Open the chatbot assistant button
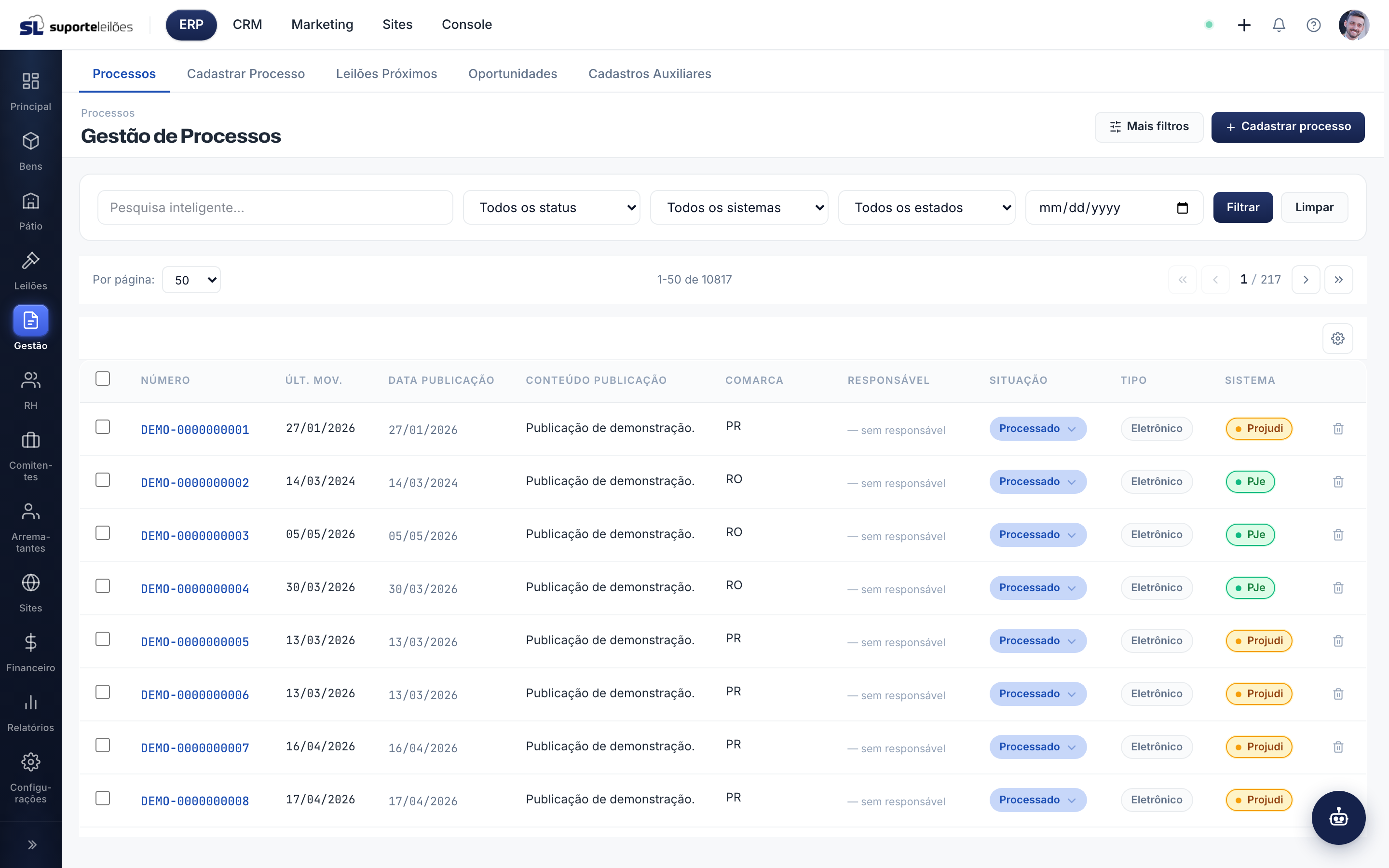Screen dimensions: 1389x868 tap(1338, 817)
